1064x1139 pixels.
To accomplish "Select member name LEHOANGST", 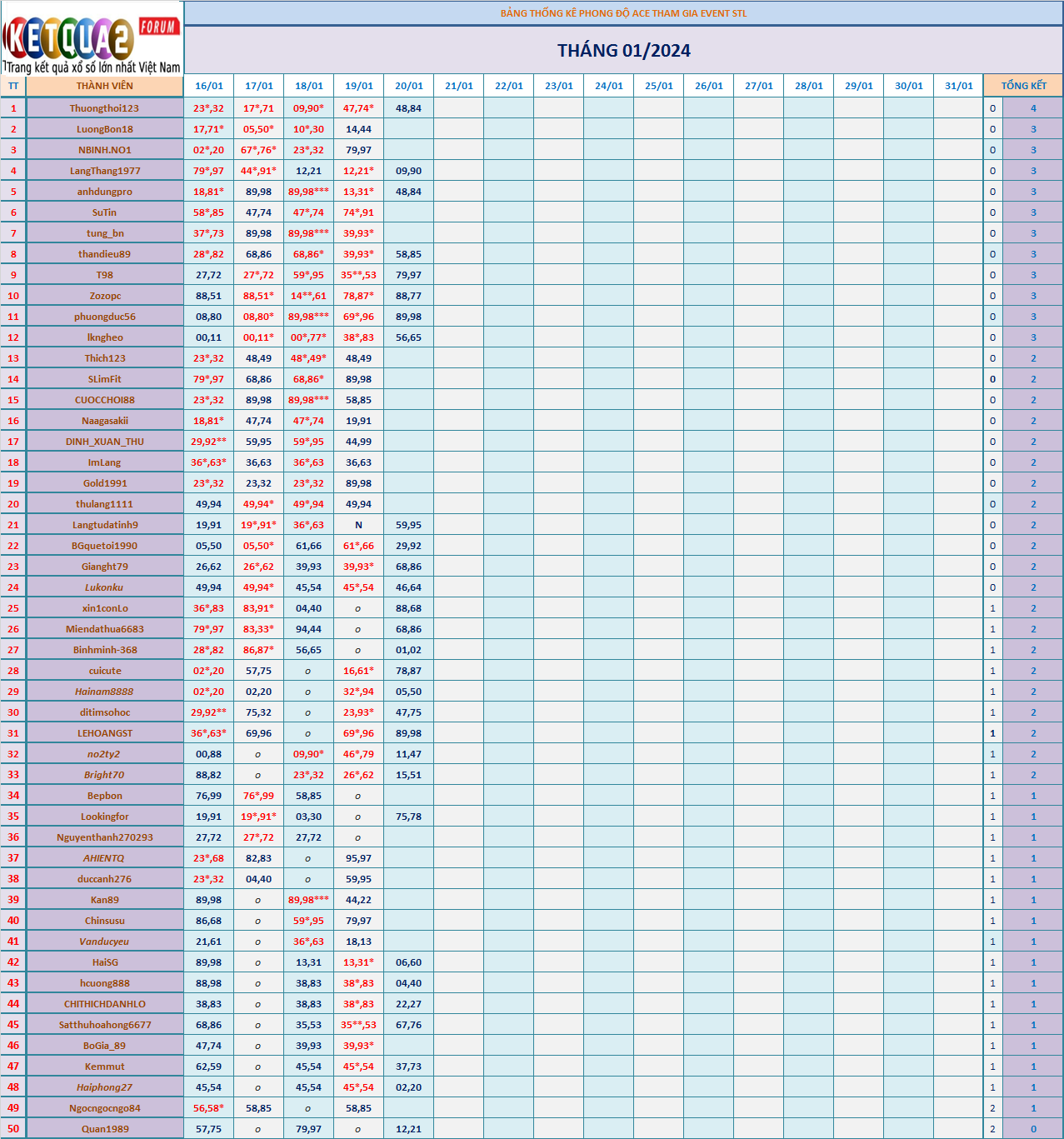I will [x=105, y=733].
